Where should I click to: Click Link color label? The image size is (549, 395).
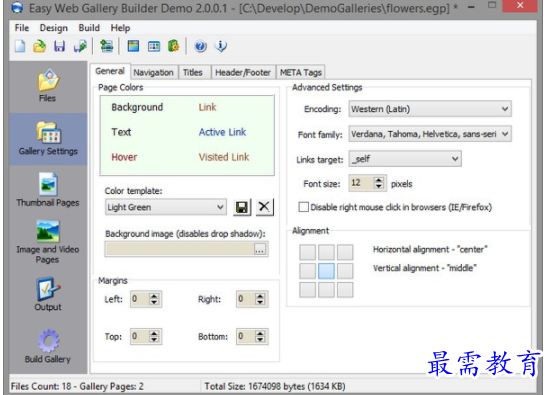pos(208,107)
